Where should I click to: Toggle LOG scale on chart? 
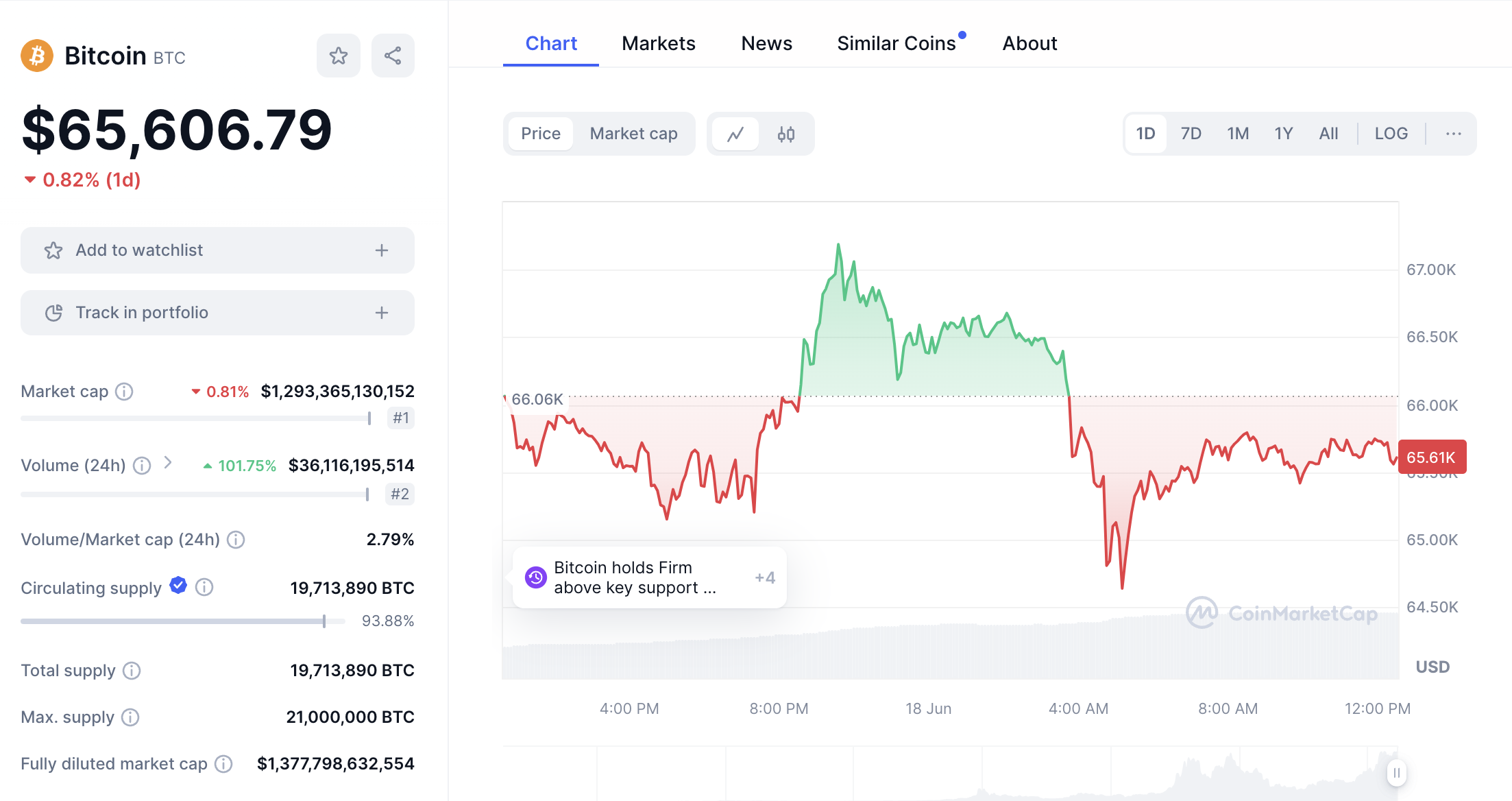click(1391, 134)
